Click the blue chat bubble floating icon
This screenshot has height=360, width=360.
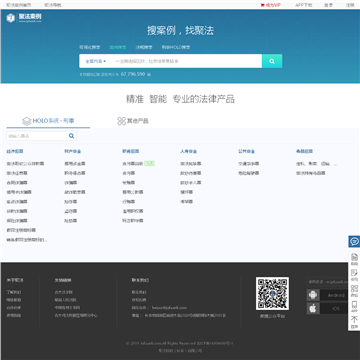click(354, 241)
